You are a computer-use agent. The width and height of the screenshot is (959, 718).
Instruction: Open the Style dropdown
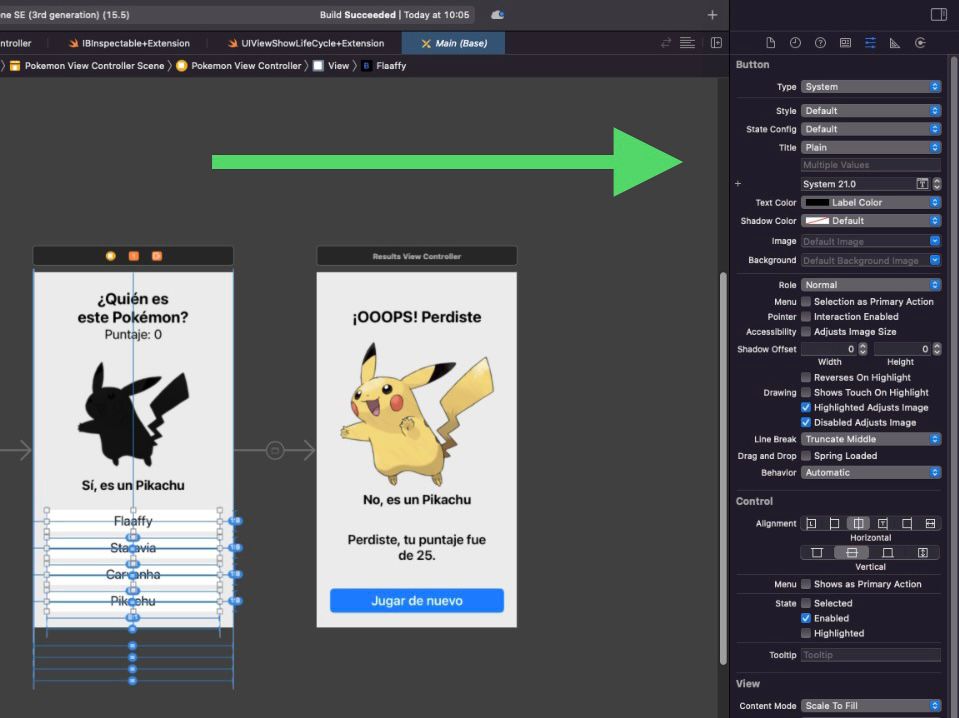(x=871, y=111)
